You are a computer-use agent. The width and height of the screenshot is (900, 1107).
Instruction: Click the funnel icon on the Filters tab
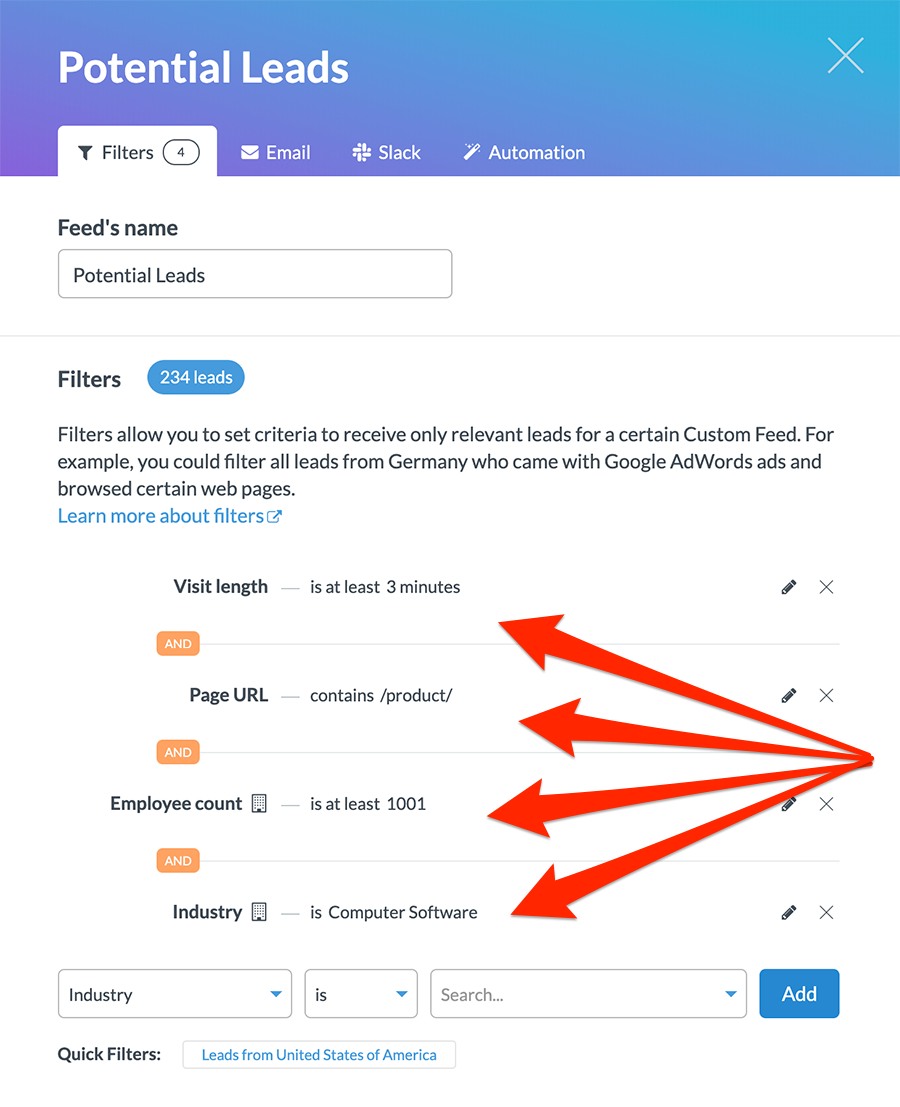coord(85,152)
